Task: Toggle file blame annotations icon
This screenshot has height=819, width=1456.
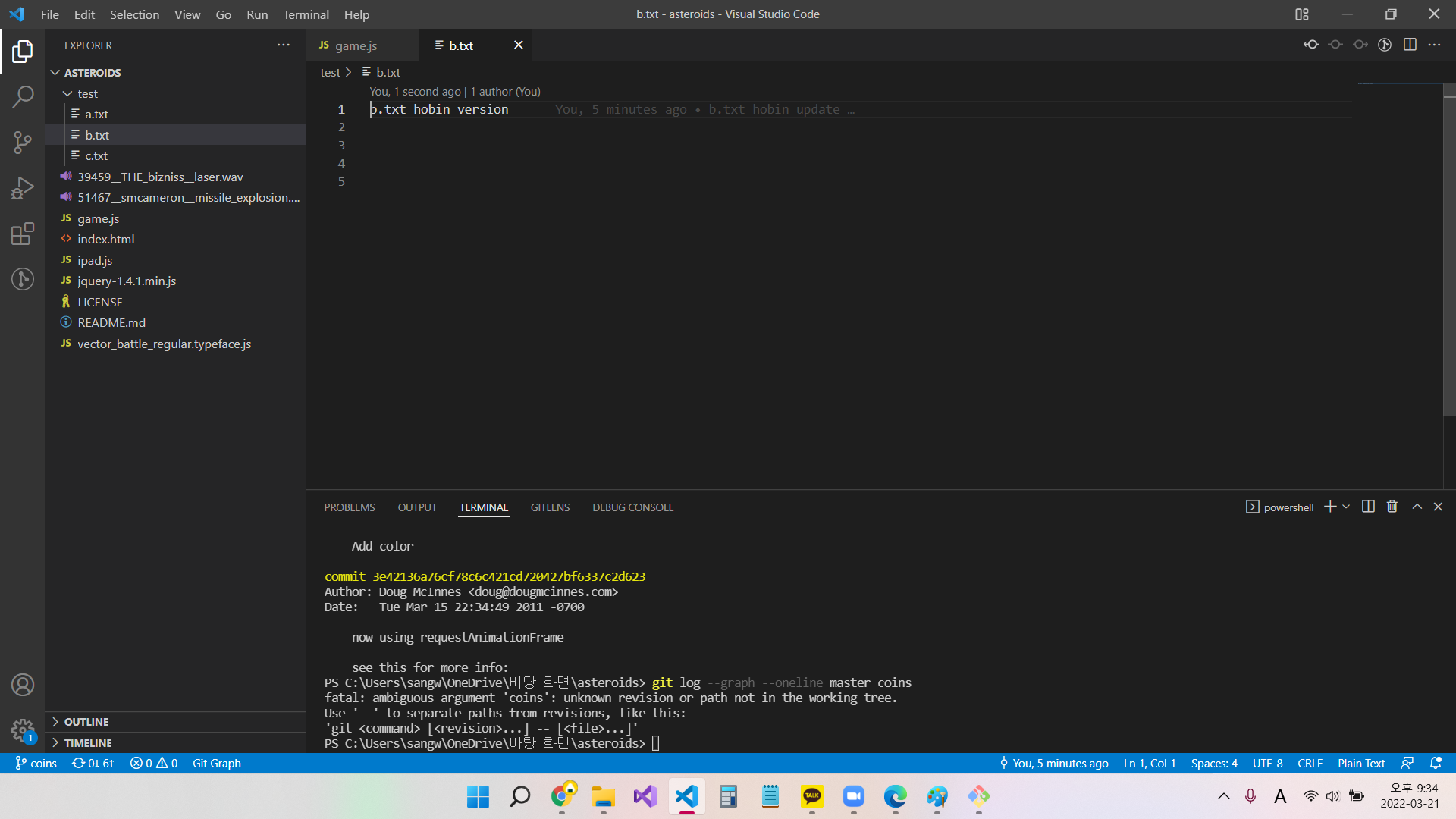Action: click(1385, 45)
